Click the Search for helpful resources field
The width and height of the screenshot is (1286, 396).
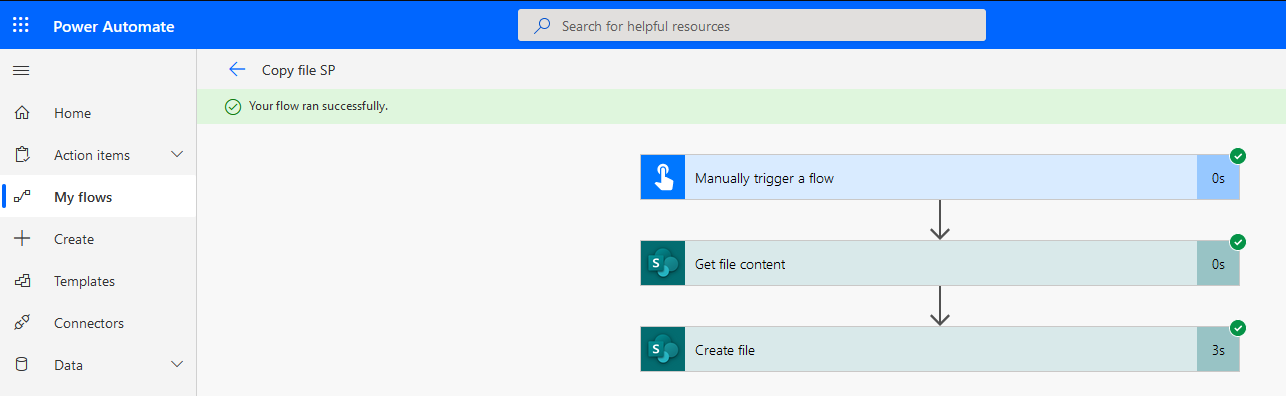[752, 26]
